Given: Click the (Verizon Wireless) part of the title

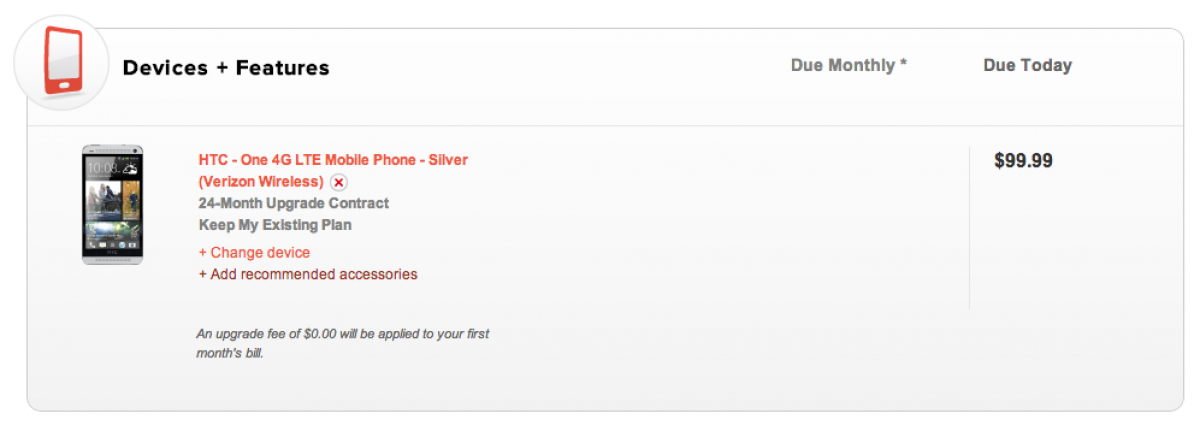Looking at the screenshot, I should (261, 182).
